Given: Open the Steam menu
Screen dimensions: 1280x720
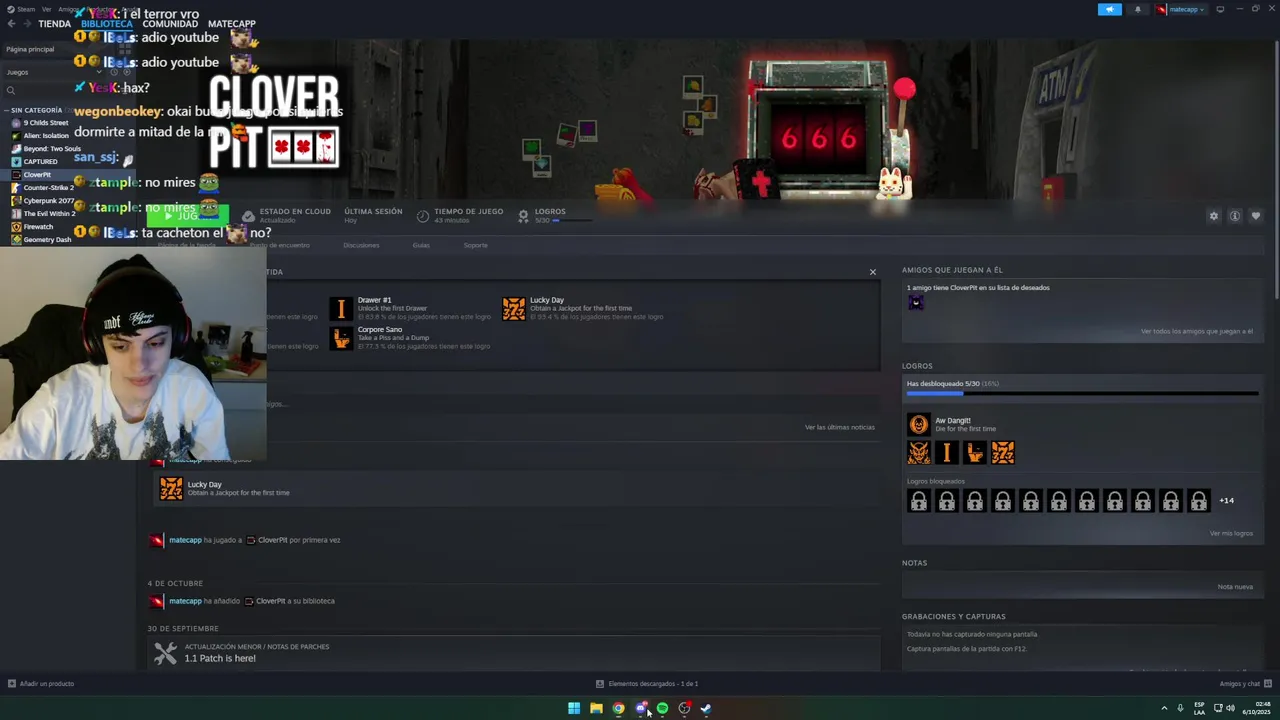Looking at the screenshot, I should [x=22, y=9].
